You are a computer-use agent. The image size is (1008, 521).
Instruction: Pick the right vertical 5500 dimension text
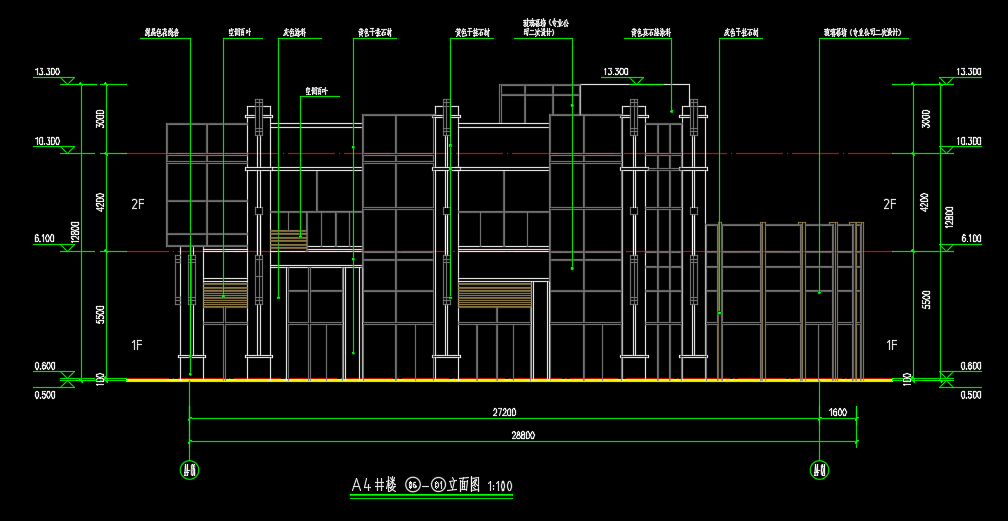pos(926,300)
